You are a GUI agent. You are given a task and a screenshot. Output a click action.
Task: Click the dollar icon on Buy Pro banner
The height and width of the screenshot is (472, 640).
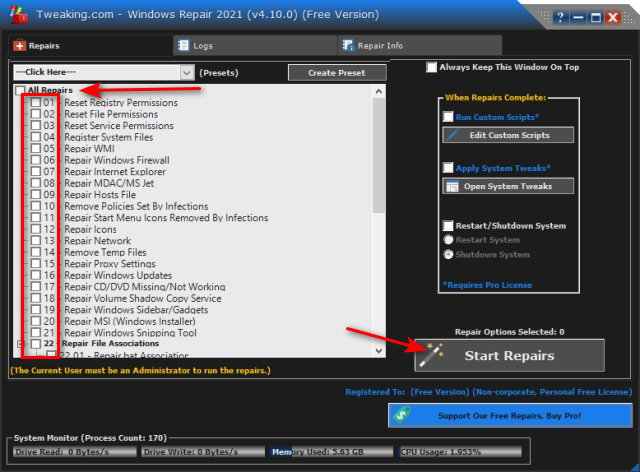(403, 415)
